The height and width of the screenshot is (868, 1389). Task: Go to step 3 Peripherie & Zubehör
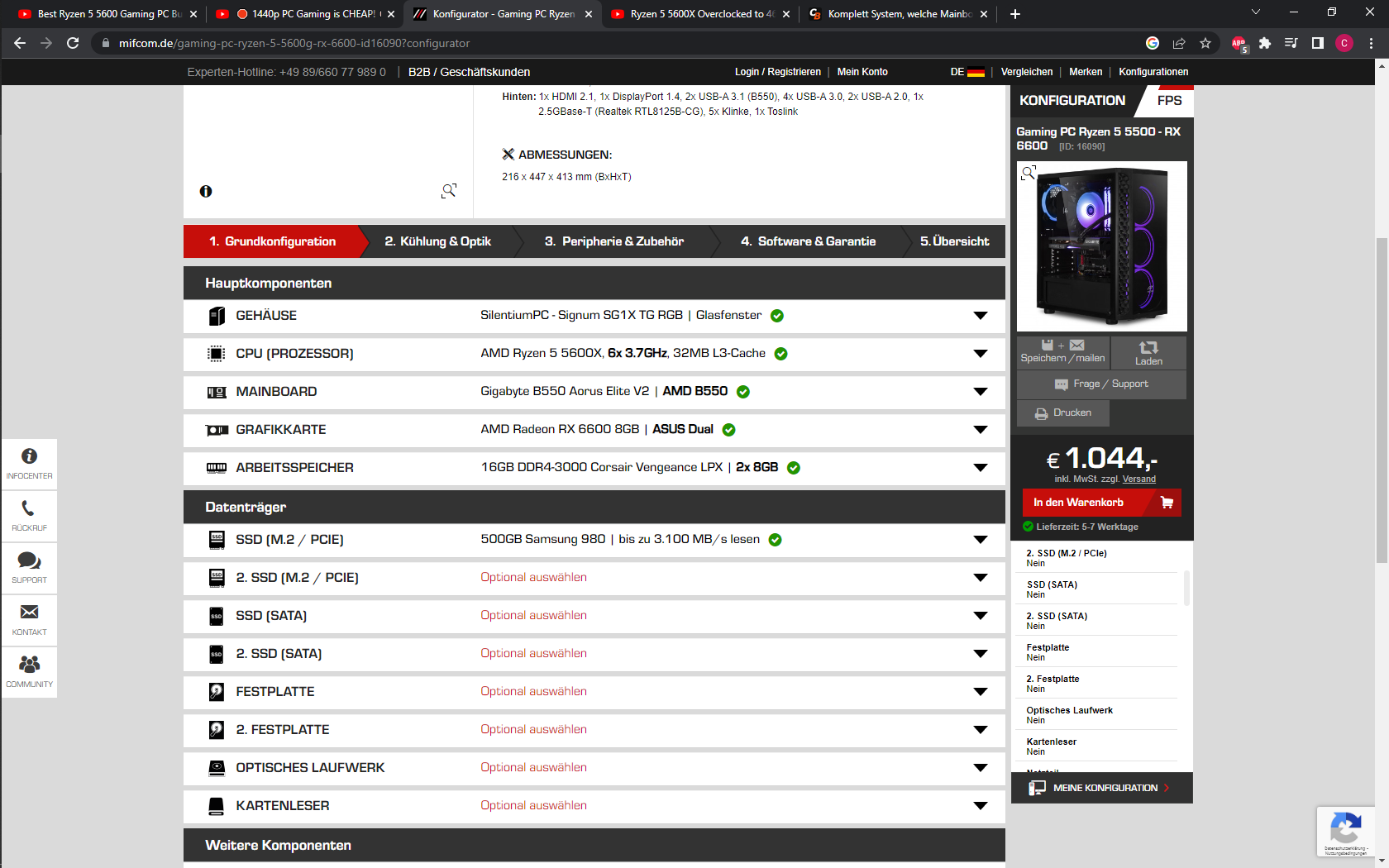[613, 241]
